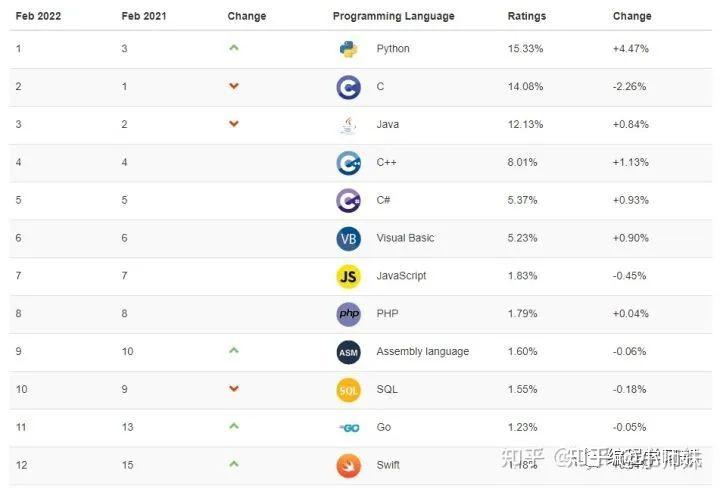This screenshot has width=720, height=489.
Task: Select the Programming Language column header
Action: pyautogui.click(x=393, y=16)
